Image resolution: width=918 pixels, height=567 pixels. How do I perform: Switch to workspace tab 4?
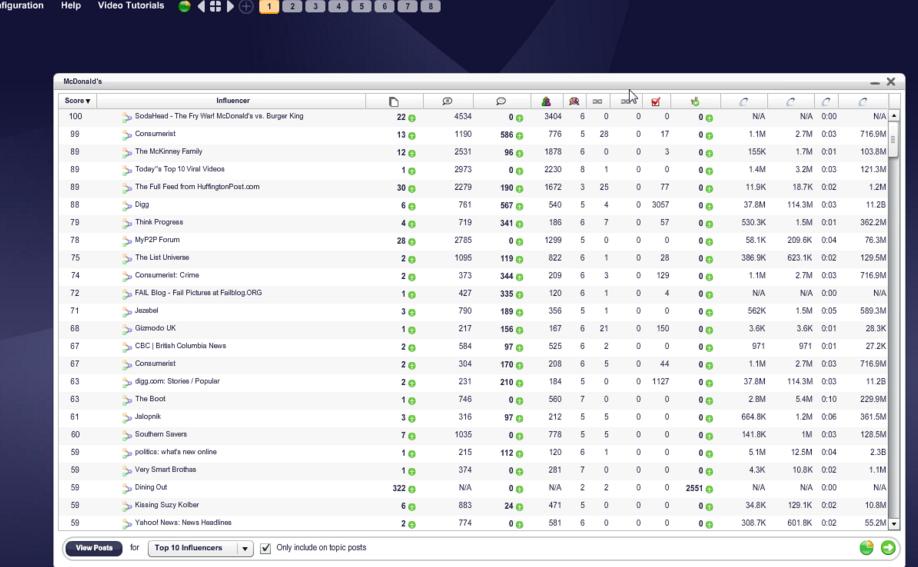[338, 6]
